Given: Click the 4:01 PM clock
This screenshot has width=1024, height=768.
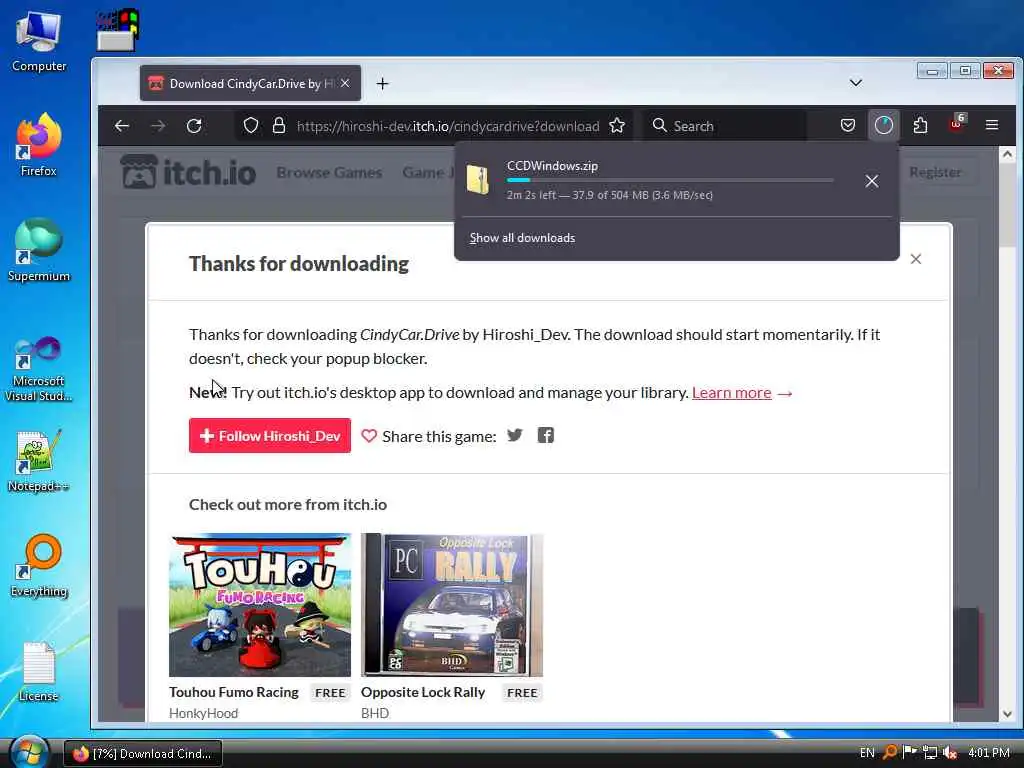Looking at the screenshot, I should click(x=989, y=753).
